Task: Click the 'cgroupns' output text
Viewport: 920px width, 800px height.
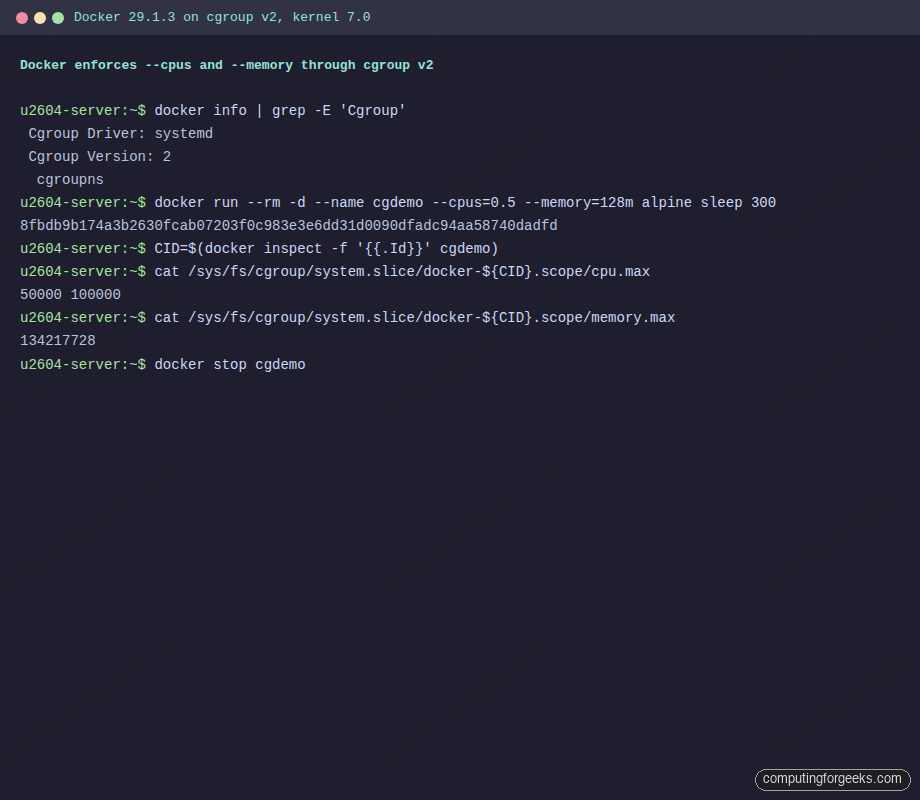Action: click(69, 179)
